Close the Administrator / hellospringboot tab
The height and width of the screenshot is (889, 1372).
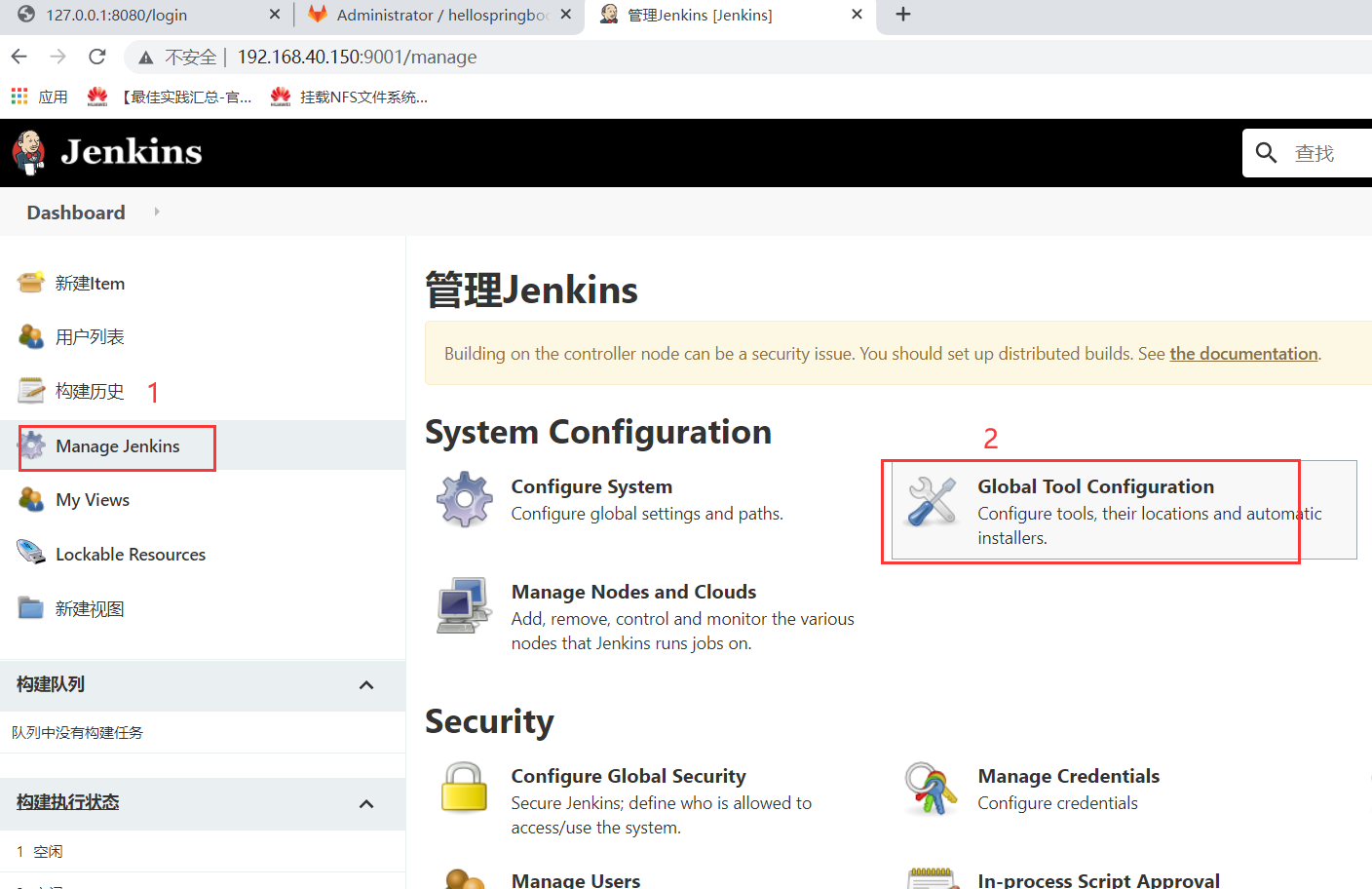coord(566,15)
